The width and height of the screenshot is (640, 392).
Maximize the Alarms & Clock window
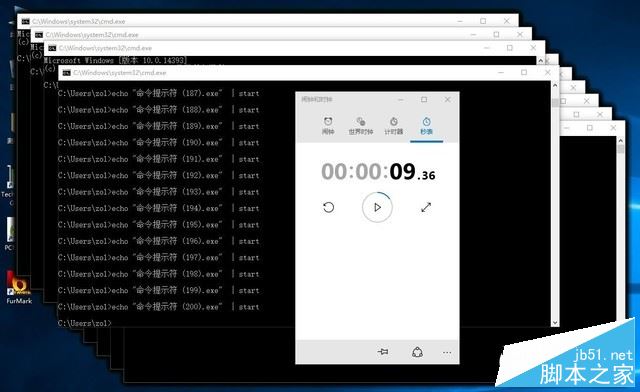point(424,100)
